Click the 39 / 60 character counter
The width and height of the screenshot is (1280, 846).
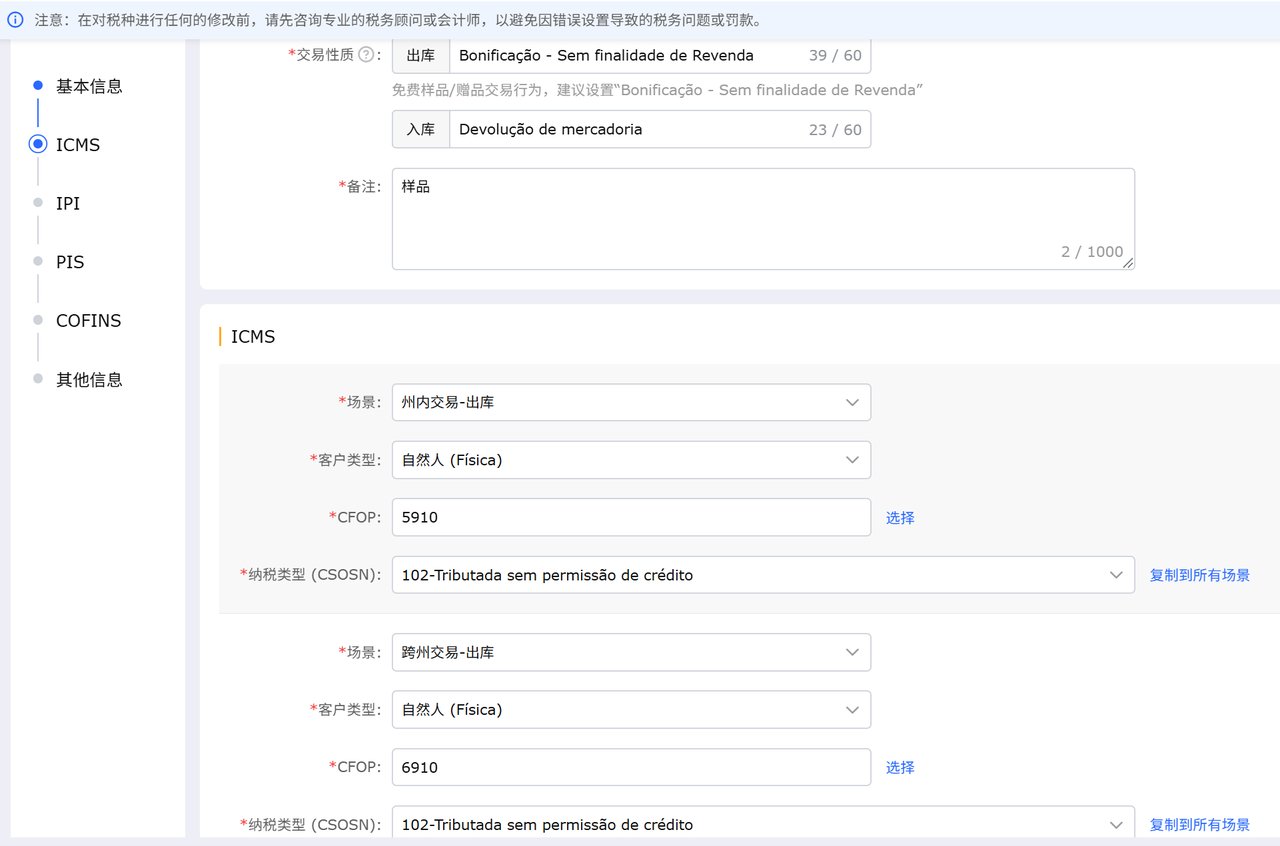click(x=835, y=56)
